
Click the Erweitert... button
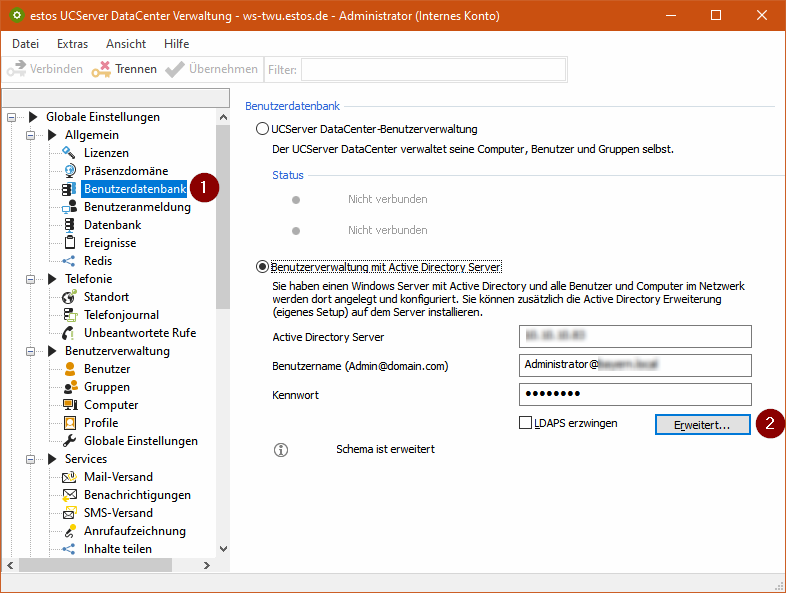(701, 424)
